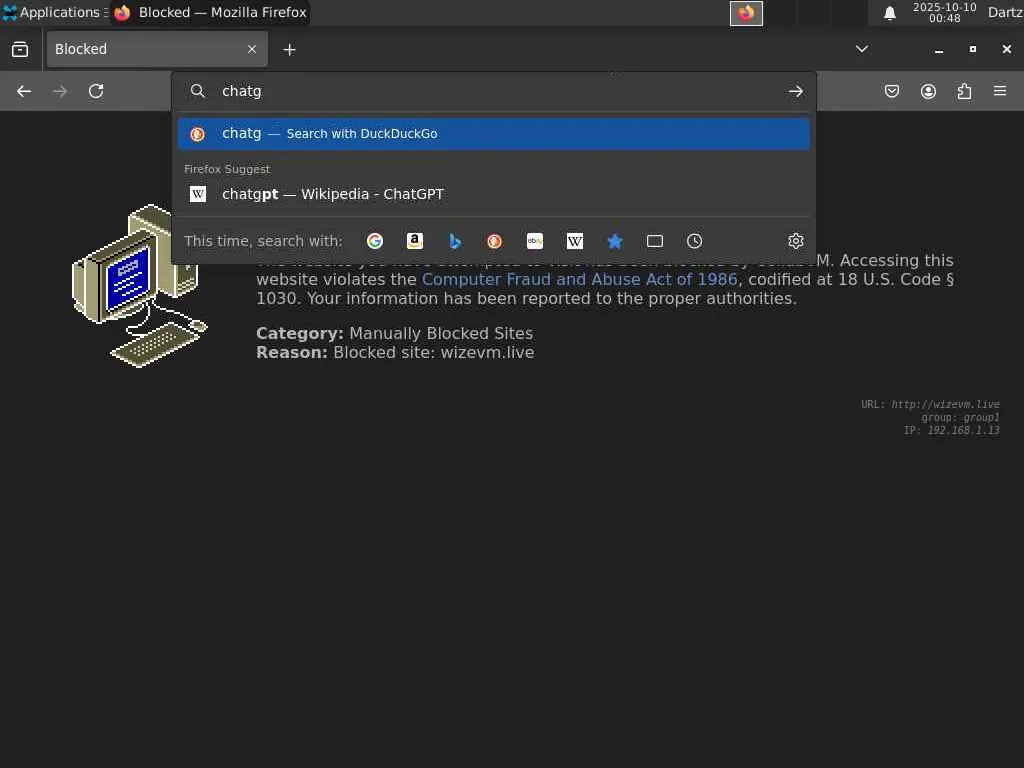The image size is (1024, 768).
Task: Choose the chatg DuckDuckGo search suggestion
Action: 494,134
